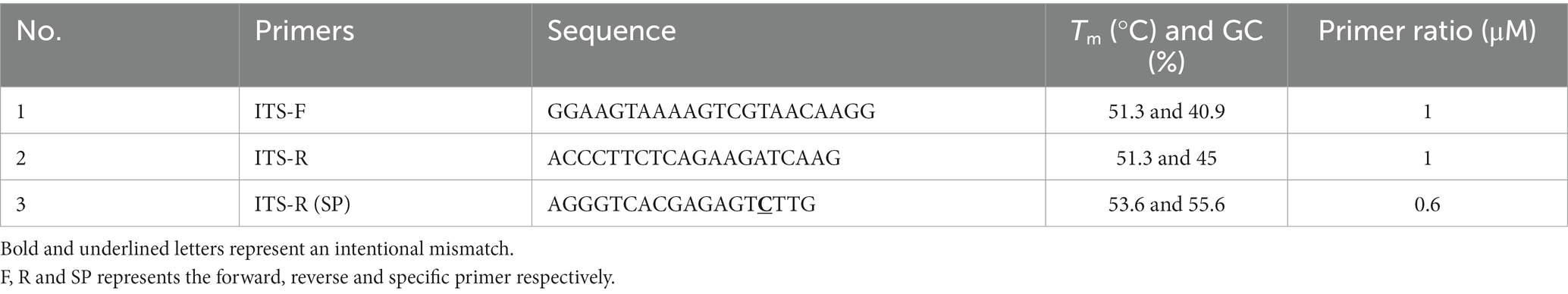Select the 'Tm (°C) and GC (%)' header
The width and height of the screenshot is (1568, 294).
coord(1166,45)
